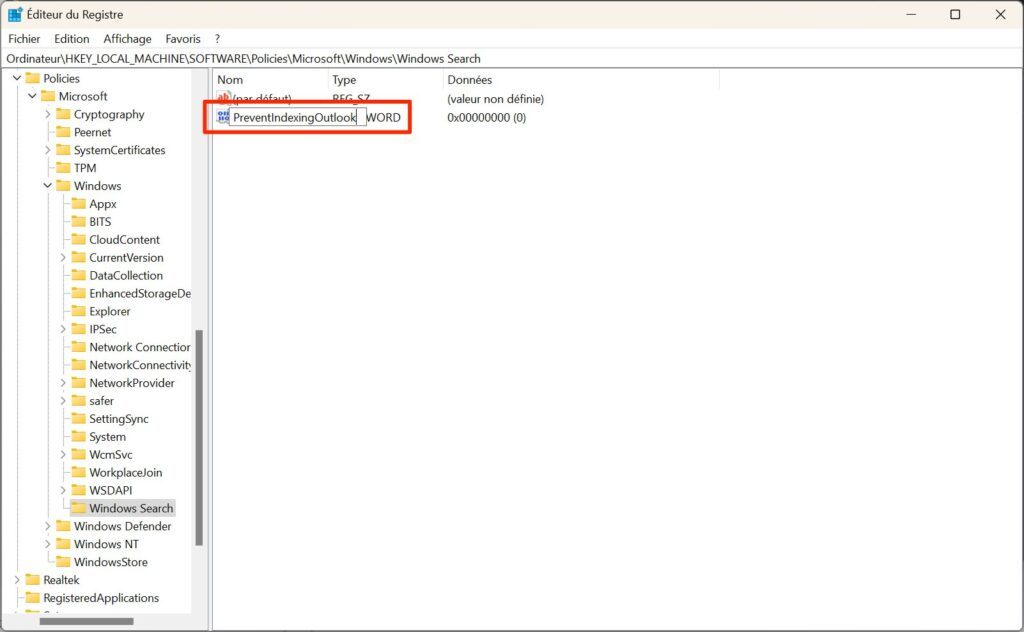Image resolution: width=1024 pixels, height=632 pixels.
Task: Select the RegisteredApplications folder icon
Action: coord(33,598)
